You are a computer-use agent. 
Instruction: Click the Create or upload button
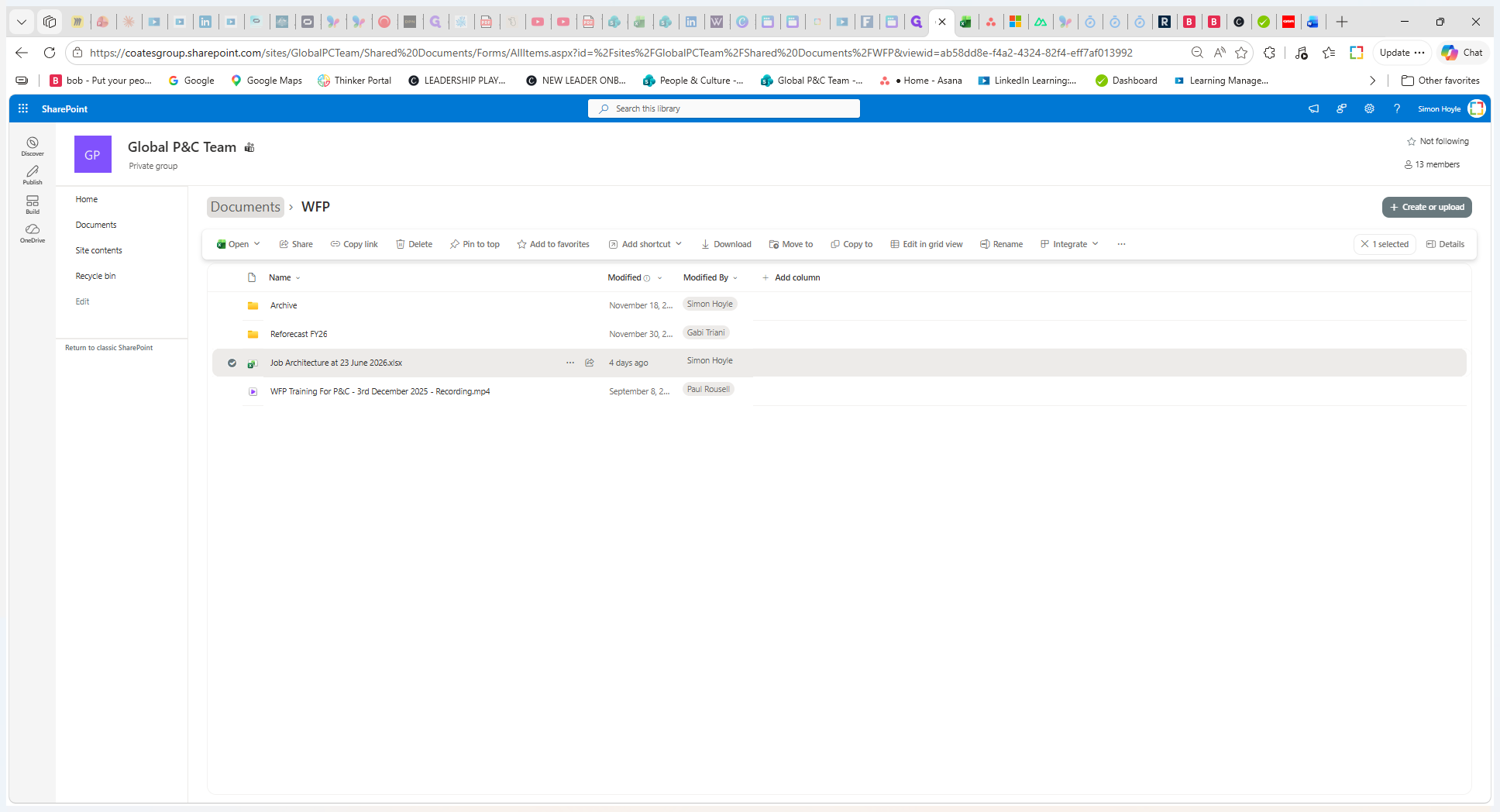(1427, 207)
